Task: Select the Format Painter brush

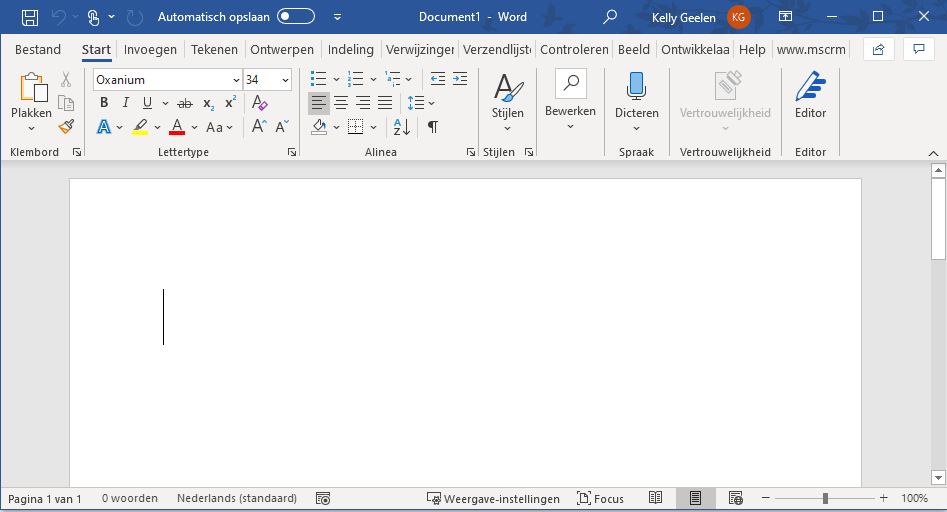Action: tap(66, 127)
